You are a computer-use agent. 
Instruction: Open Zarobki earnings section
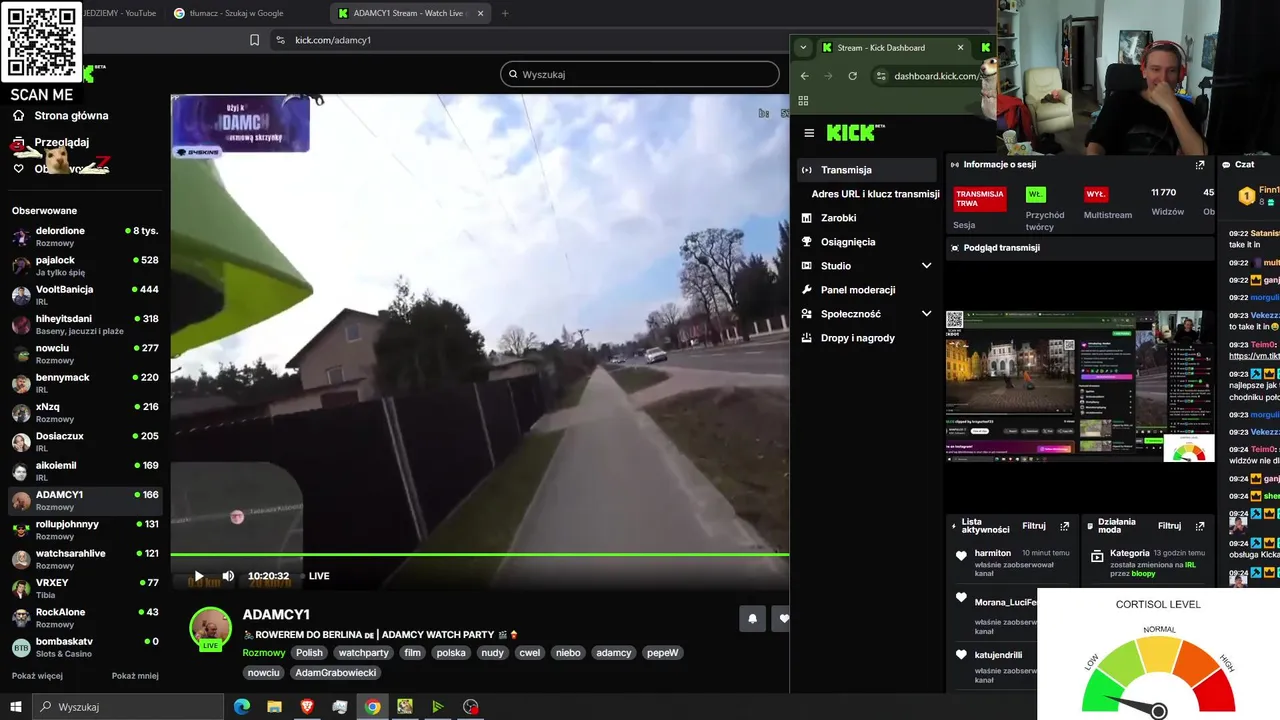click(838, 218)
